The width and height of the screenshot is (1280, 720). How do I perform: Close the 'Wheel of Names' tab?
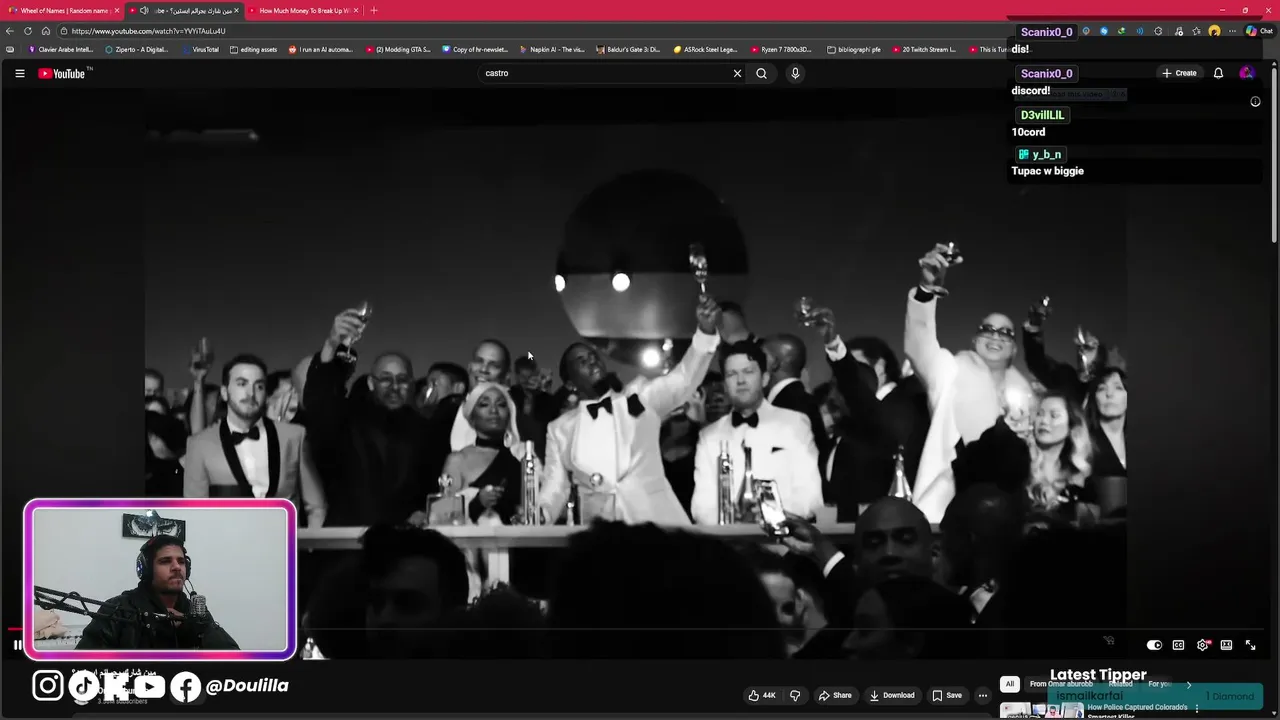117,10
